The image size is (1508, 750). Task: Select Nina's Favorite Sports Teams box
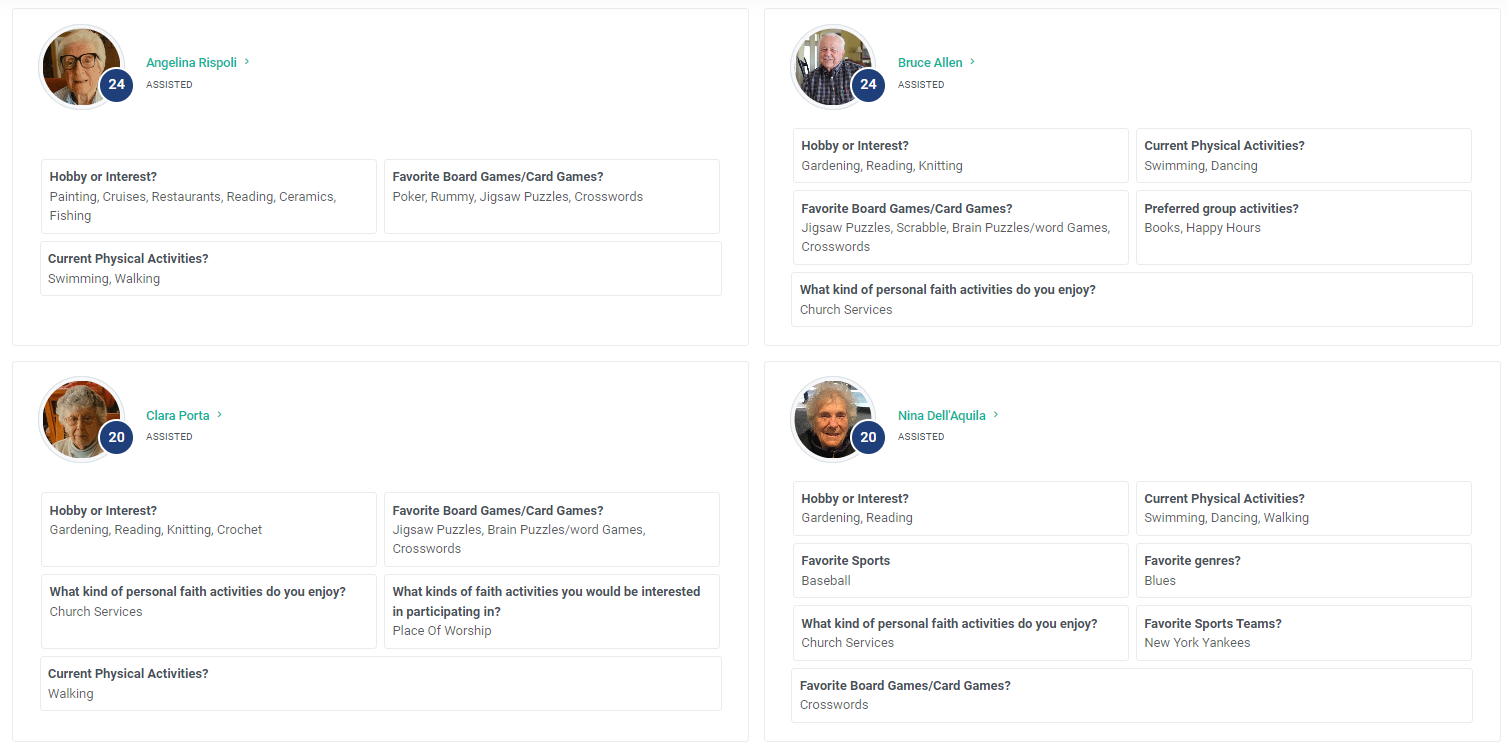pos(1304,633)
